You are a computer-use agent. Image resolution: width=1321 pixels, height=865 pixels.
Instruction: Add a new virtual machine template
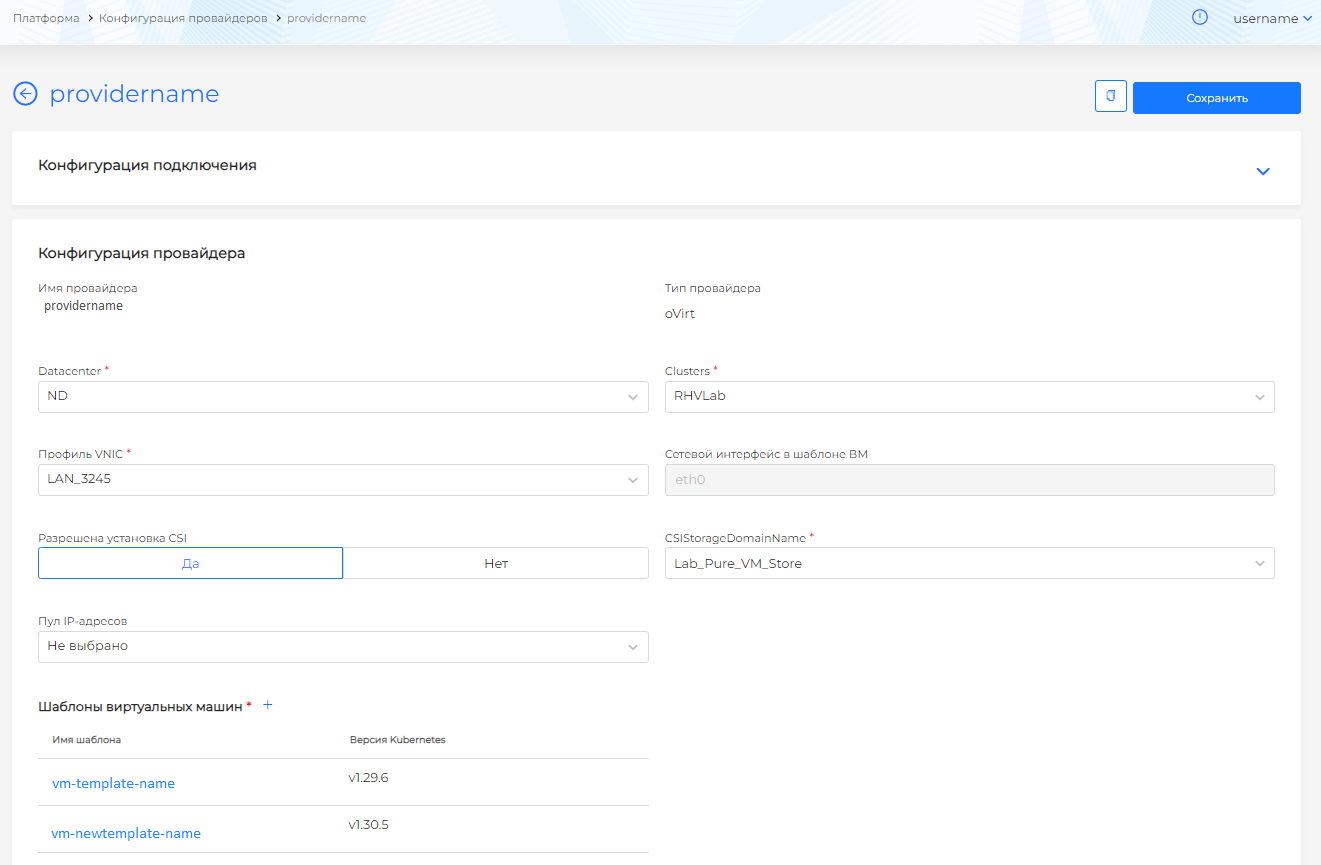pos(267,705)
